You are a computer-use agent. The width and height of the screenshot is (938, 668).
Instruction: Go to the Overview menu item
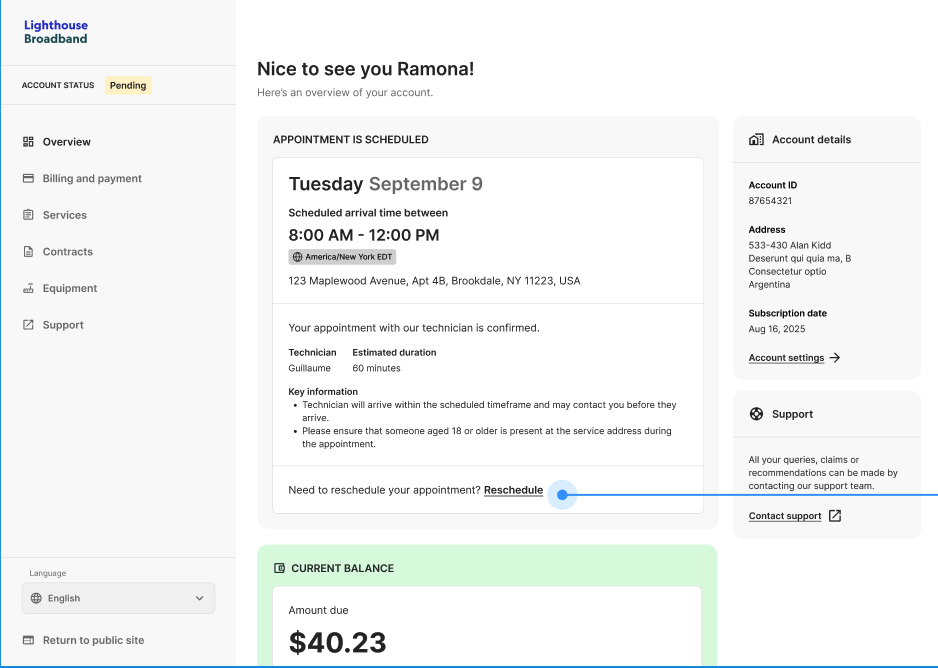coord(66,142)
